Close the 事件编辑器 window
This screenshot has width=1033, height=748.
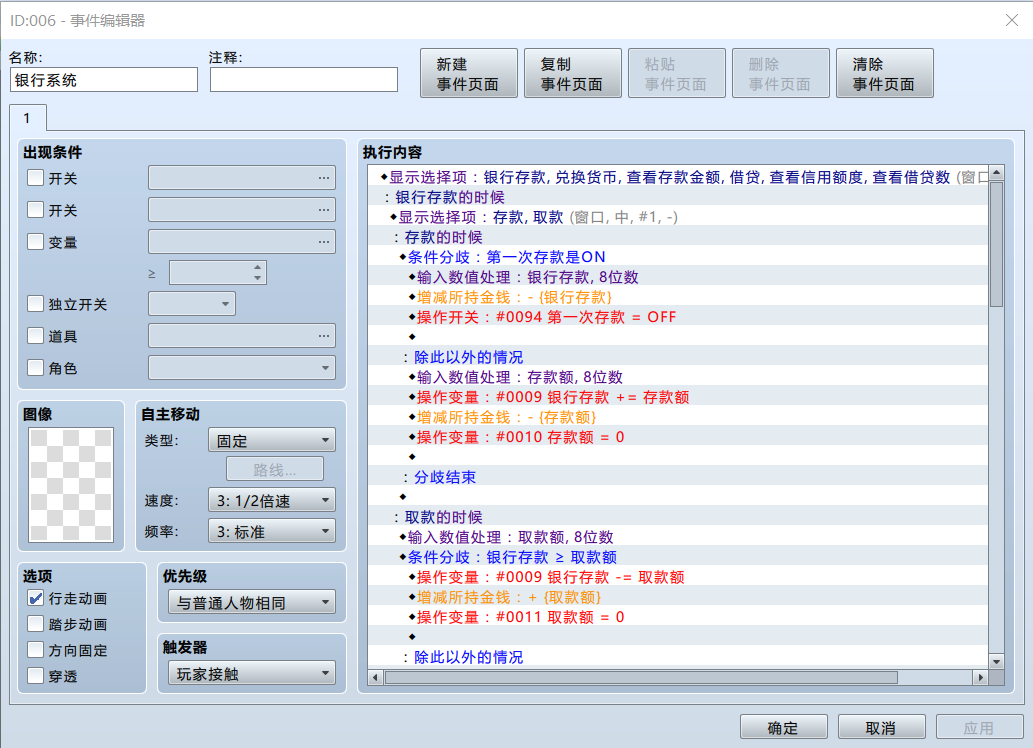coord(1012,20)
